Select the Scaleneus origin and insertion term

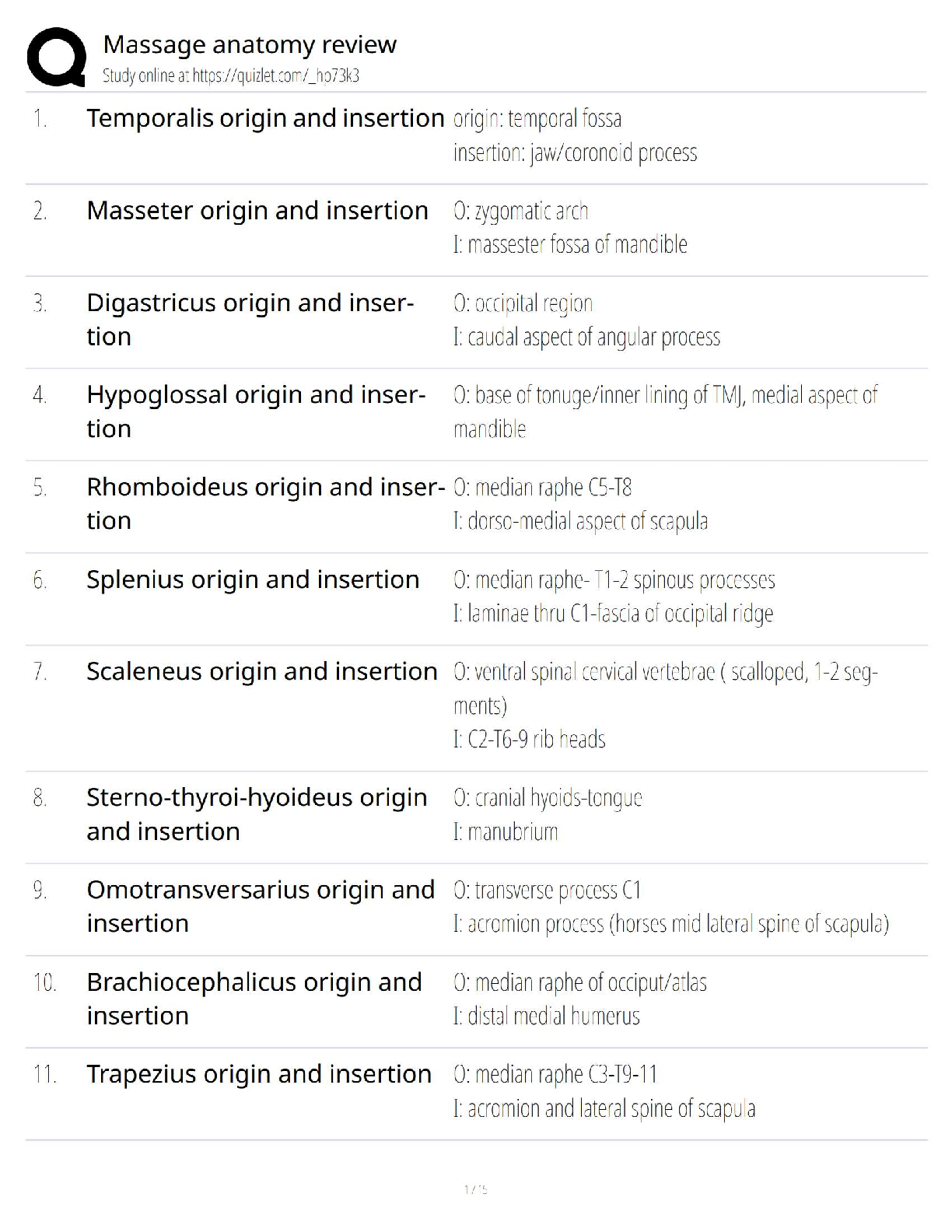coord(262,671)
